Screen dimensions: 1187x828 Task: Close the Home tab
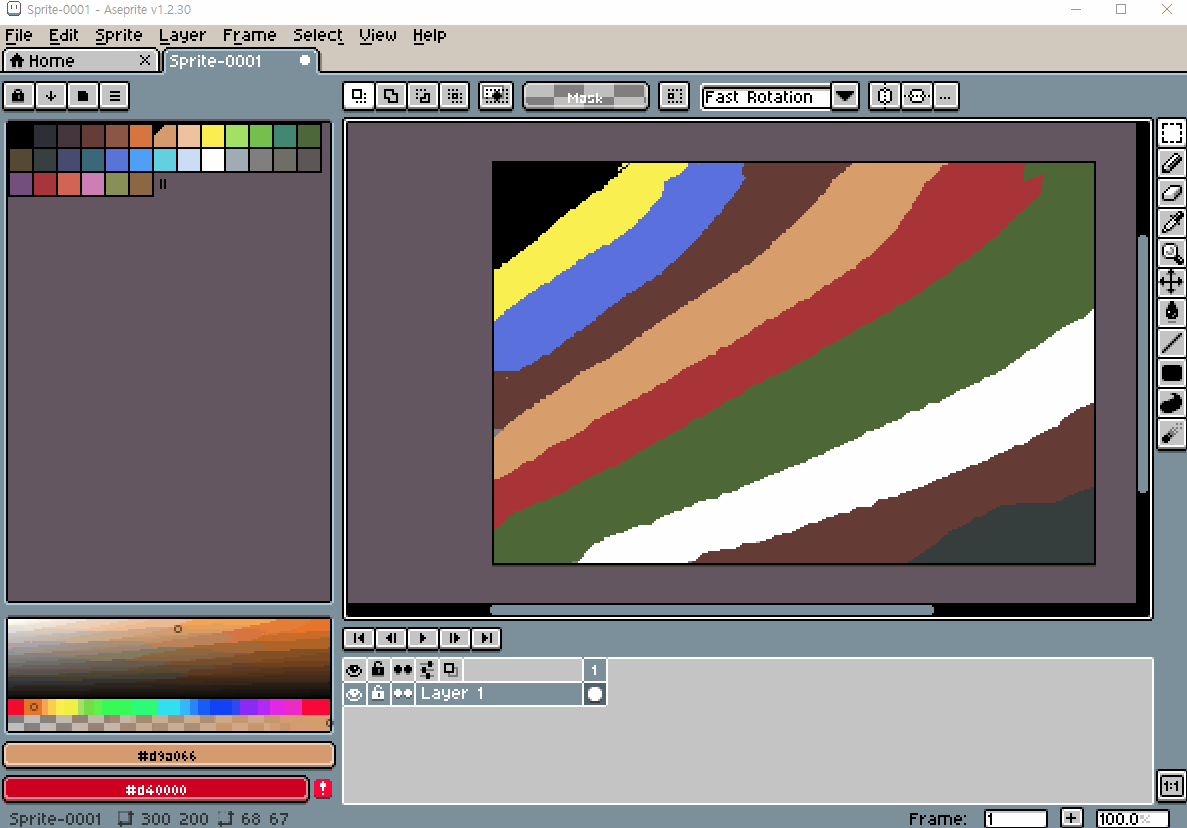click(x=145, y=60)
